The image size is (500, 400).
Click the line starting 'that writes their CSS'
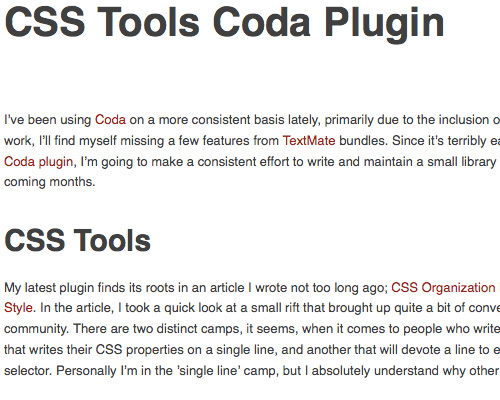252,350
